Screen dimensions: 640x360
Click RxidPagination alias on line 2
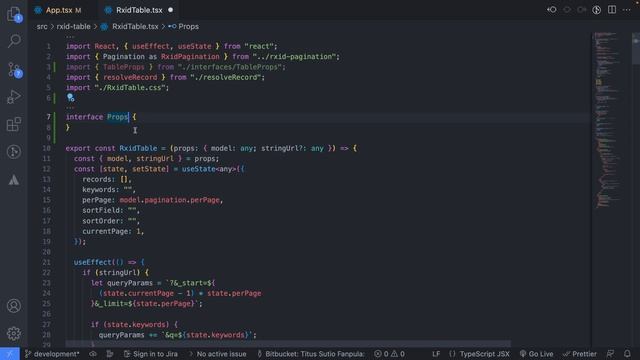coord(190,57)
